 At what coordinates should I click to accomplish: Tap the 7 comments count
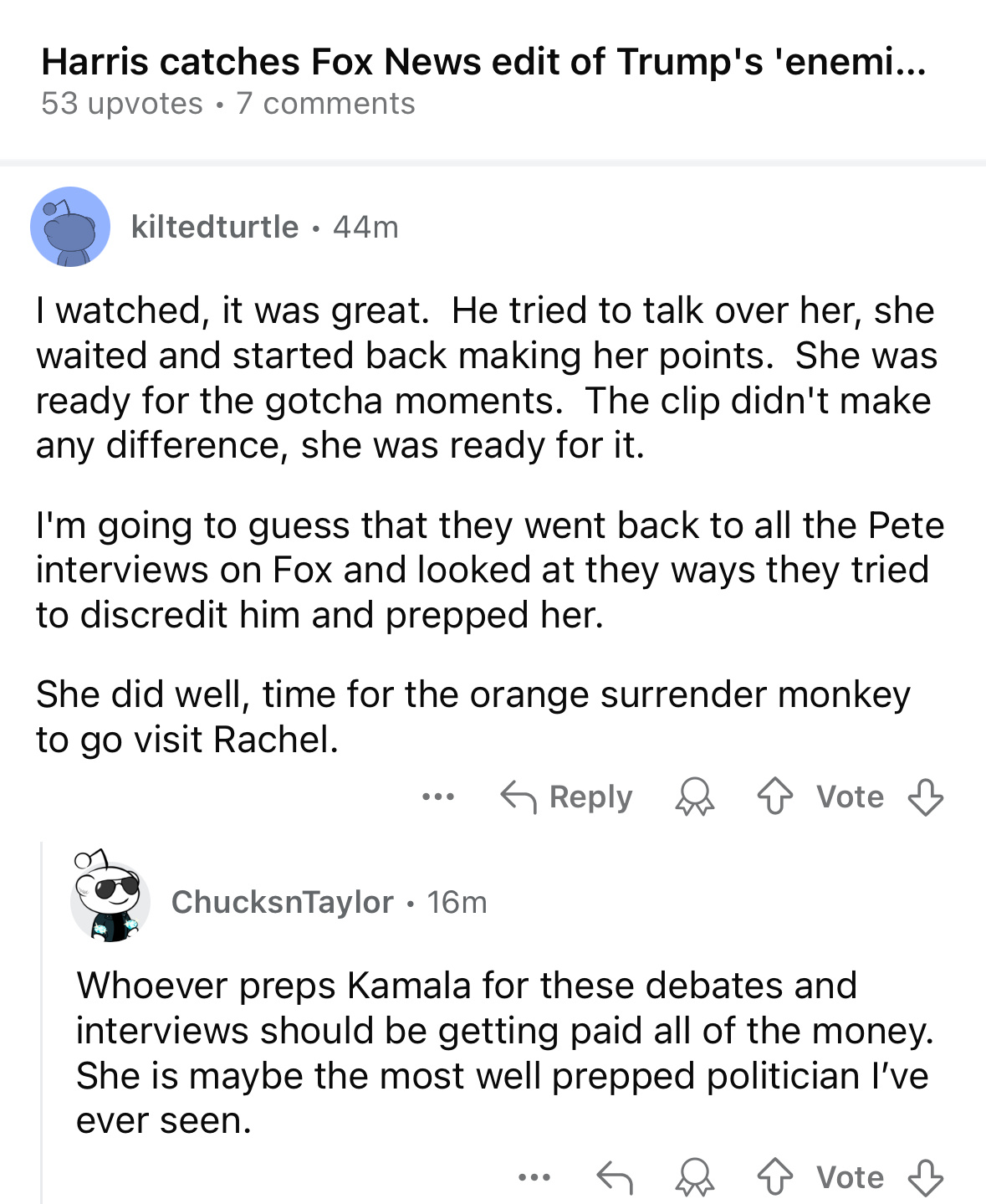click(325, 104)
